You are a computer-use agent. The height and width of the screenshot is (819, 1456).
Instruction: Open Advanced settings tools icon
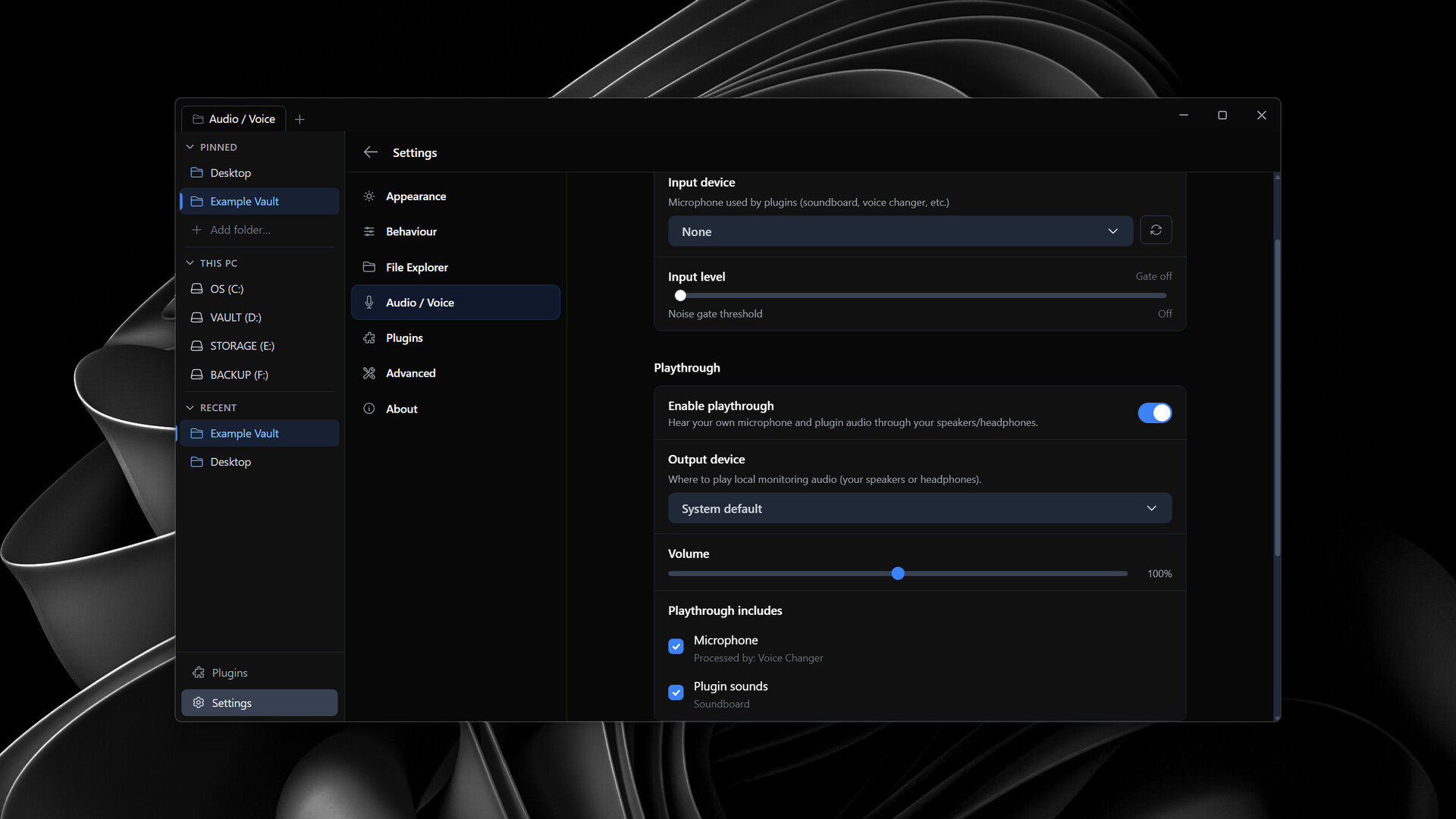tap(369, 373)
